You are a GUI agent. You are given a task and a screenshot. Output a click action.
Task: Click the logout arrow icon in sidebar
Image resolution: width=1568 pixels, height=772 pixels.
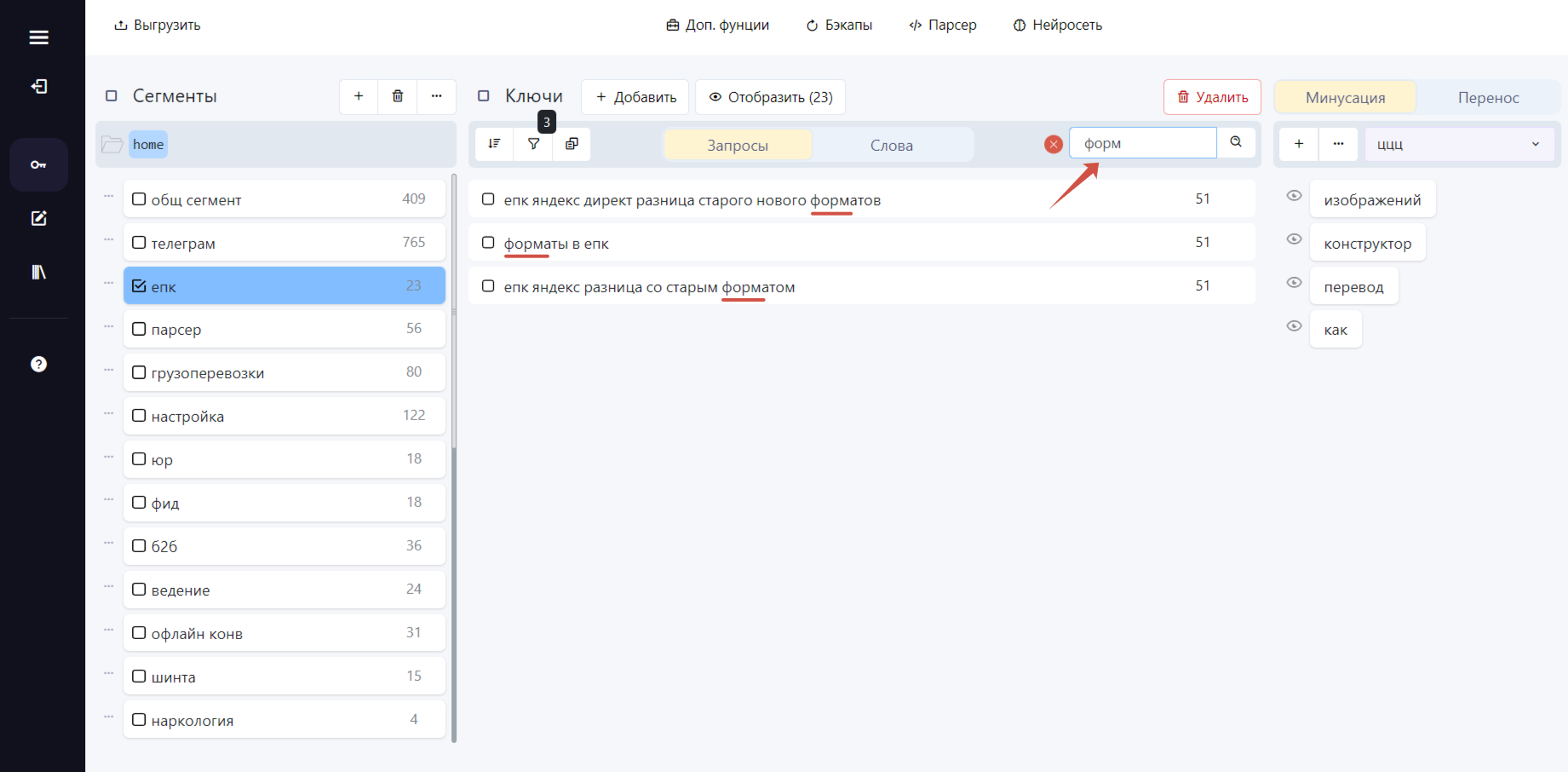coord(38,86)
